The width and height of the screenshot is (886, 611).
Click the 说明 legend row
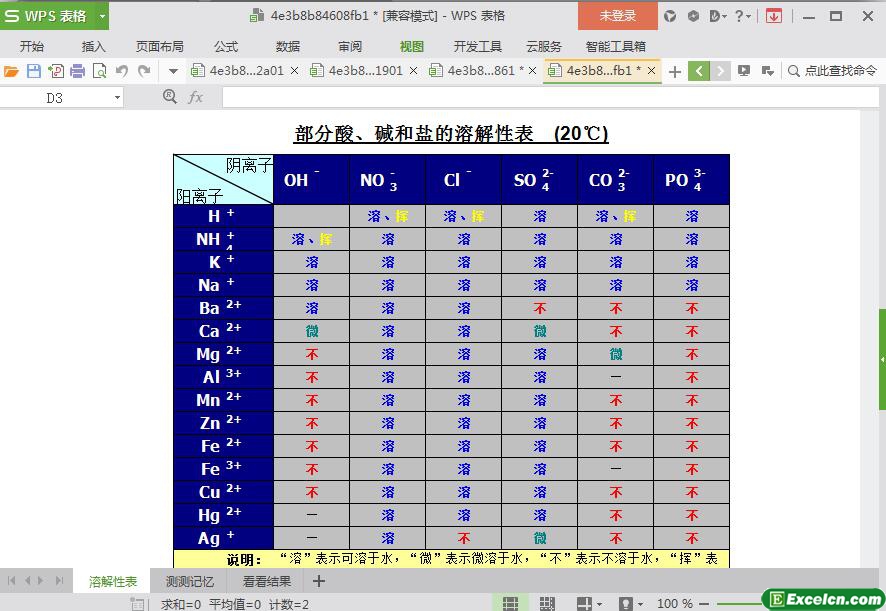451,559
